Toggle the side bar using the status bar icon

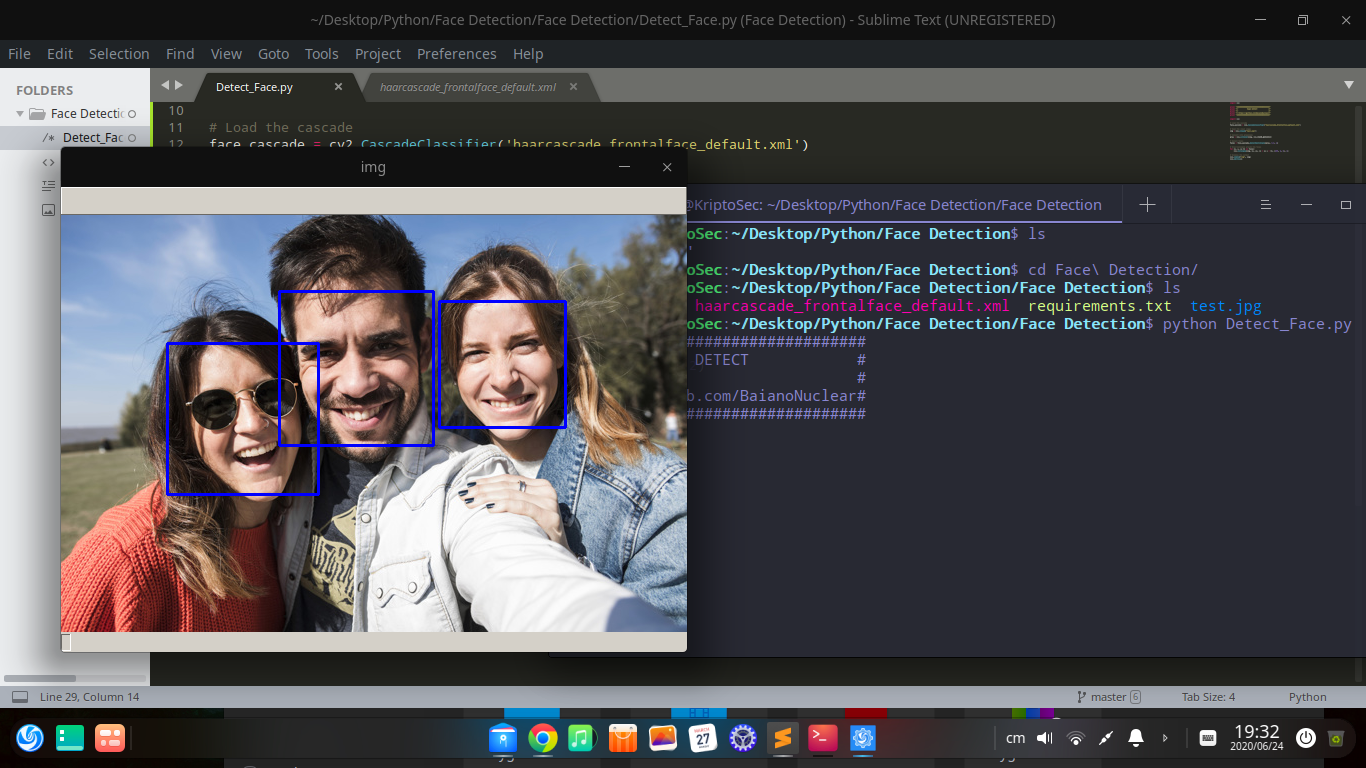click(19, 697)
